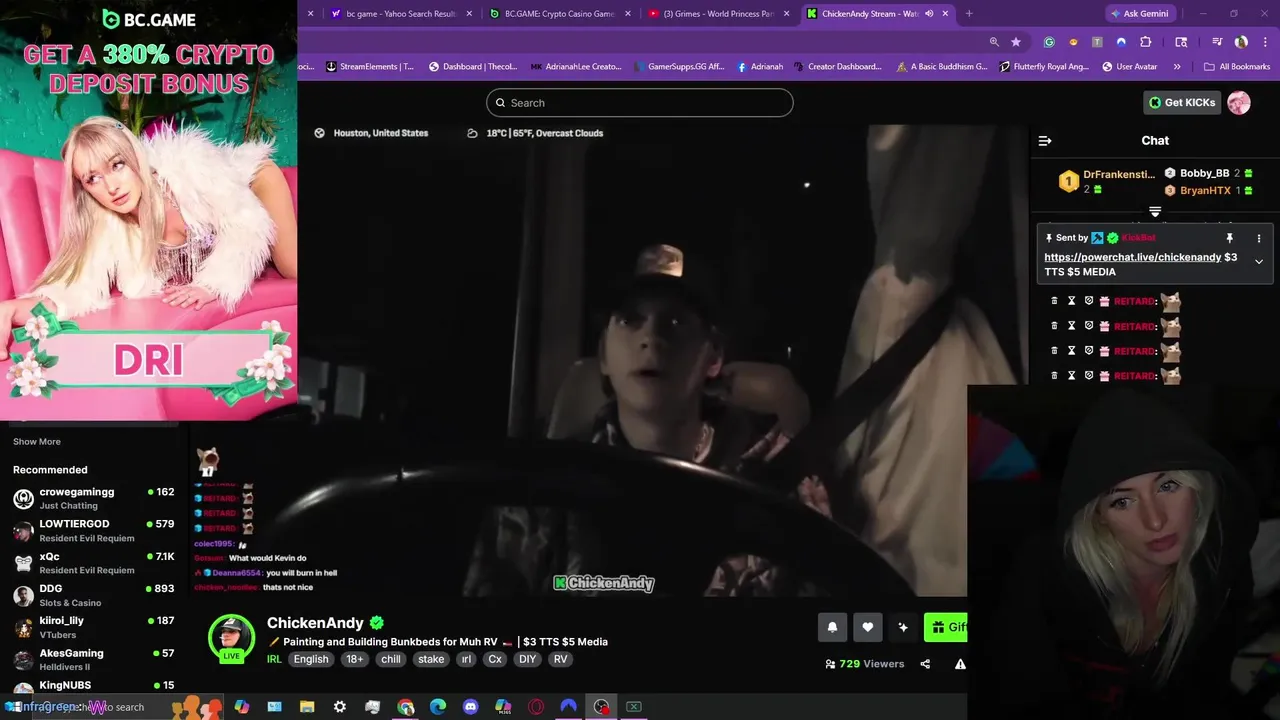1280x720 pixels.
Task: Open crowegamingg recommended channel
Action: coord(94,498)
